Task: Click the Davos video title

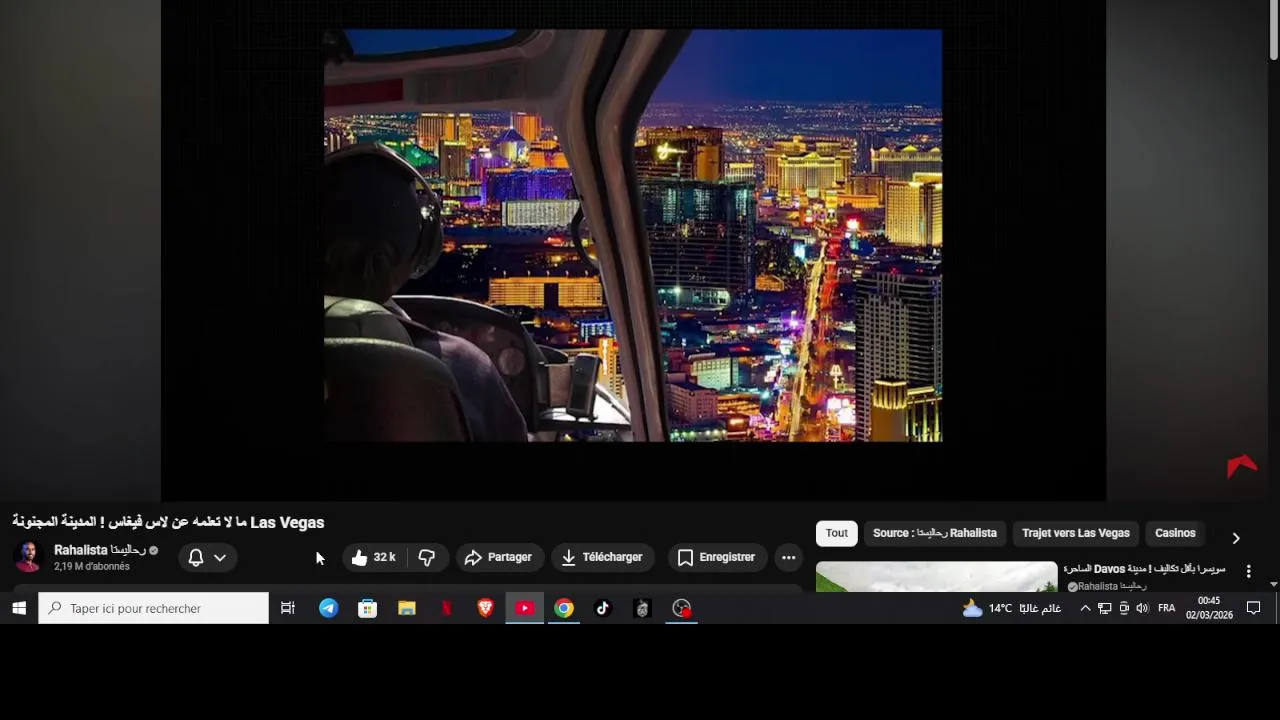Action: 1144,569
